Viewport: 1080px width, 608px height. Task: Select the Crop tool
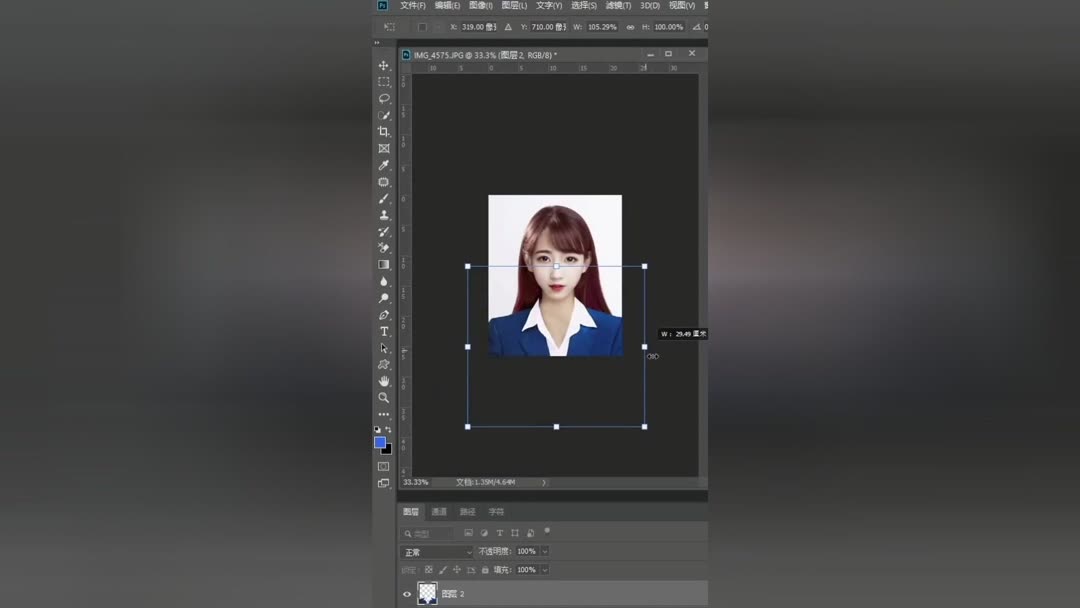(x=384, y=130)
